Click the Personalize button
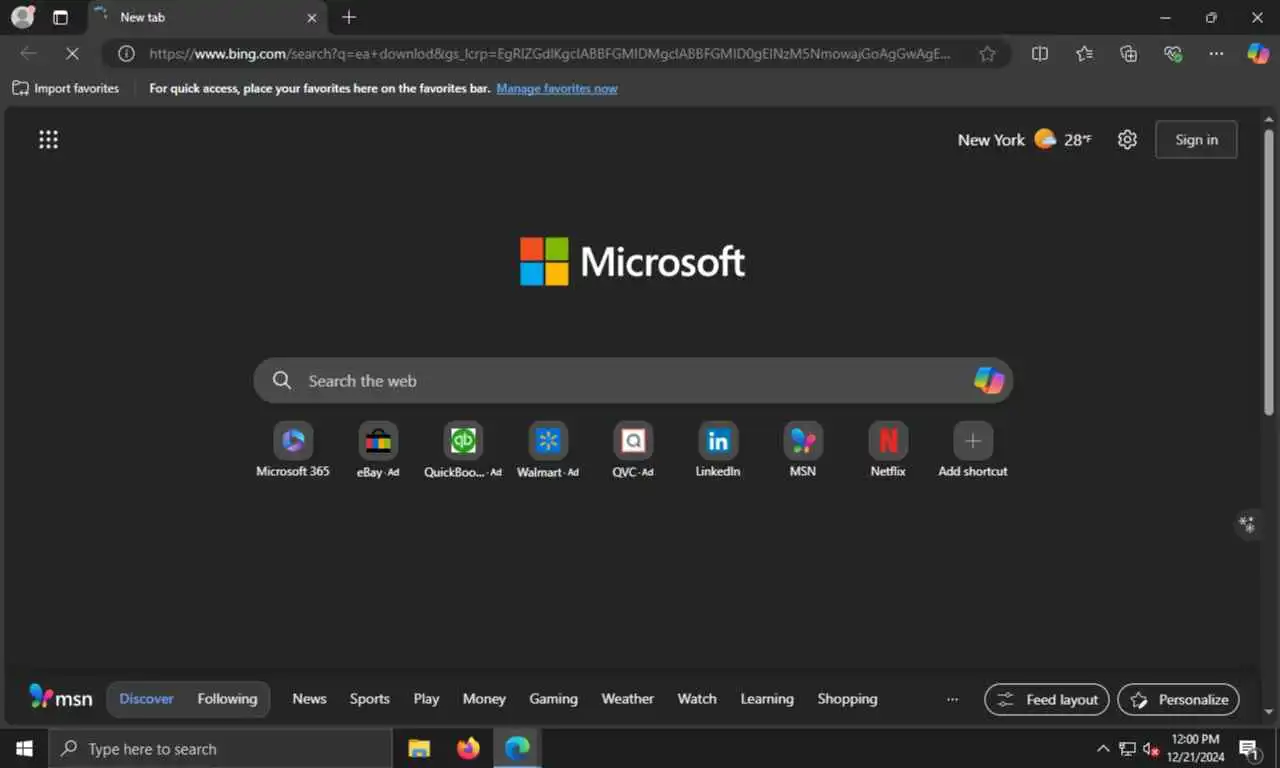 [1179, 699]
